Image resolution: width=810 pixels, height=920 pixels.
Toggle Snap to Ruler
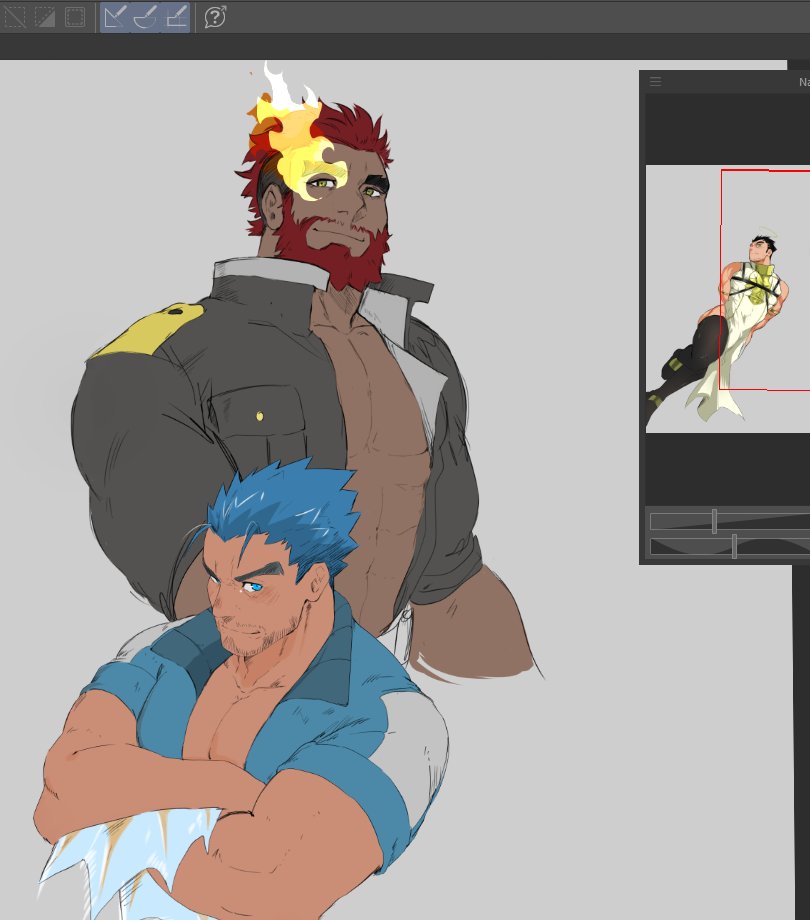[x=114, y=17]
